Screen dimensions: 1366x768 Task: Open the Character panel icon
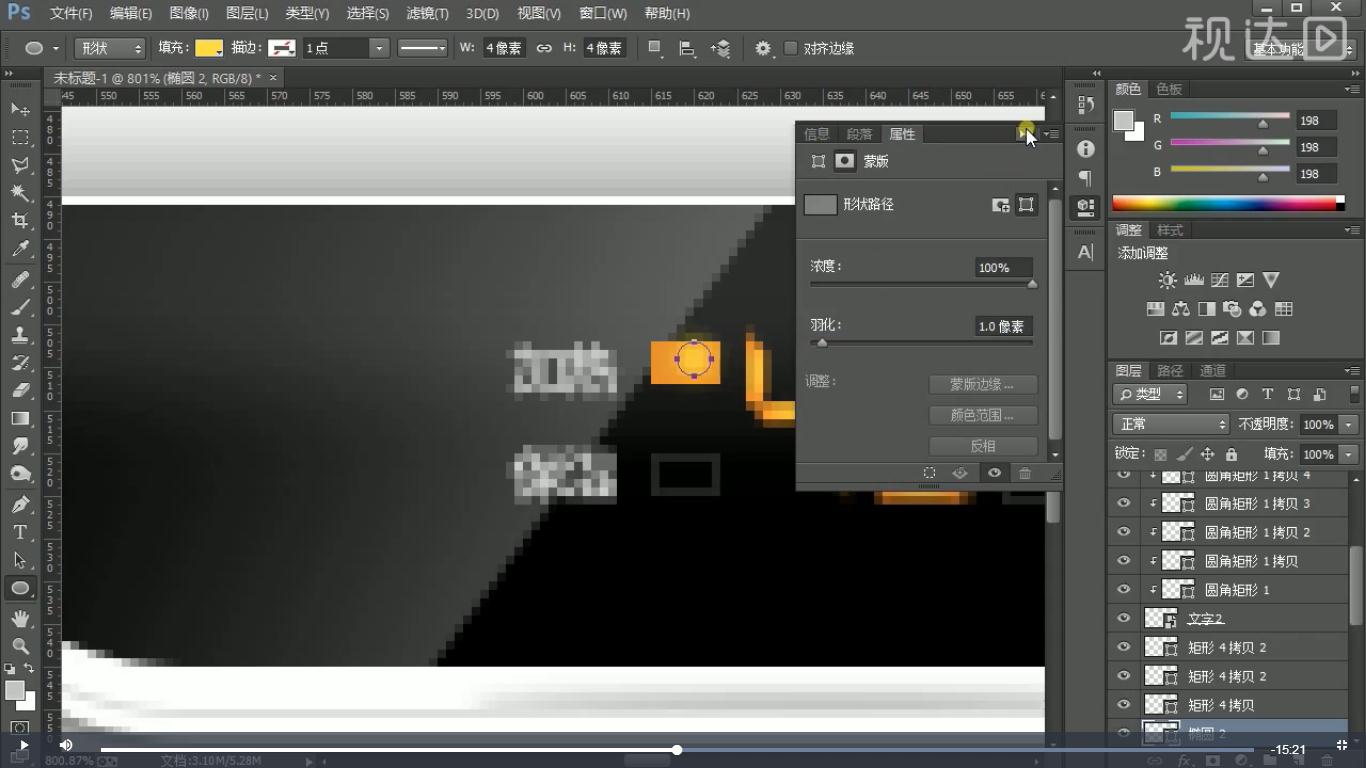coord(1085,252)
